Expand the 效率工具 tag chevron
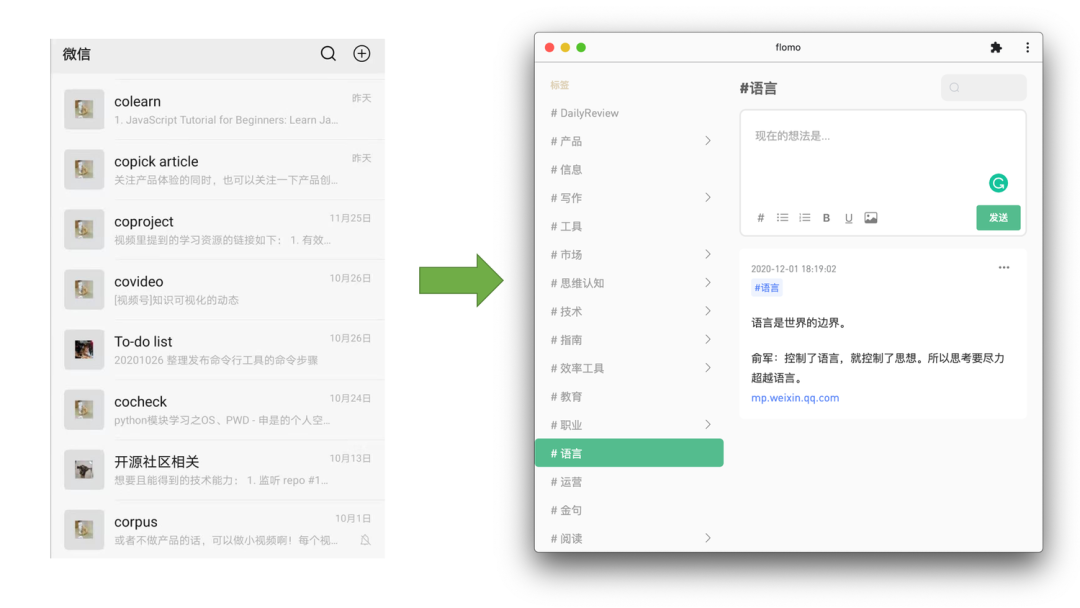 coord(707,368)
